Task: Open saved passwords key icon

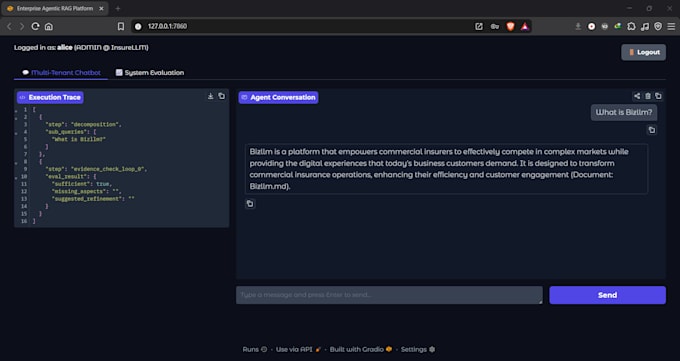Action: (495, 26)
